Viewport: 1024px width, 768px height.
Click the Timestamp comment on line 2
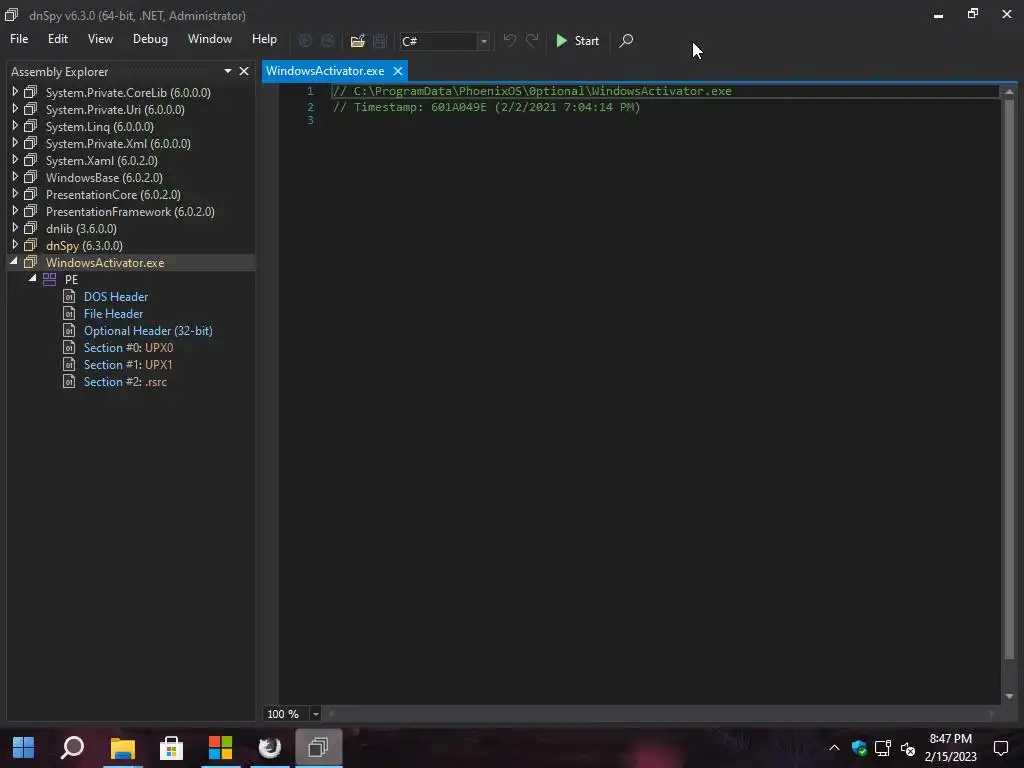(x=487, y=107)
